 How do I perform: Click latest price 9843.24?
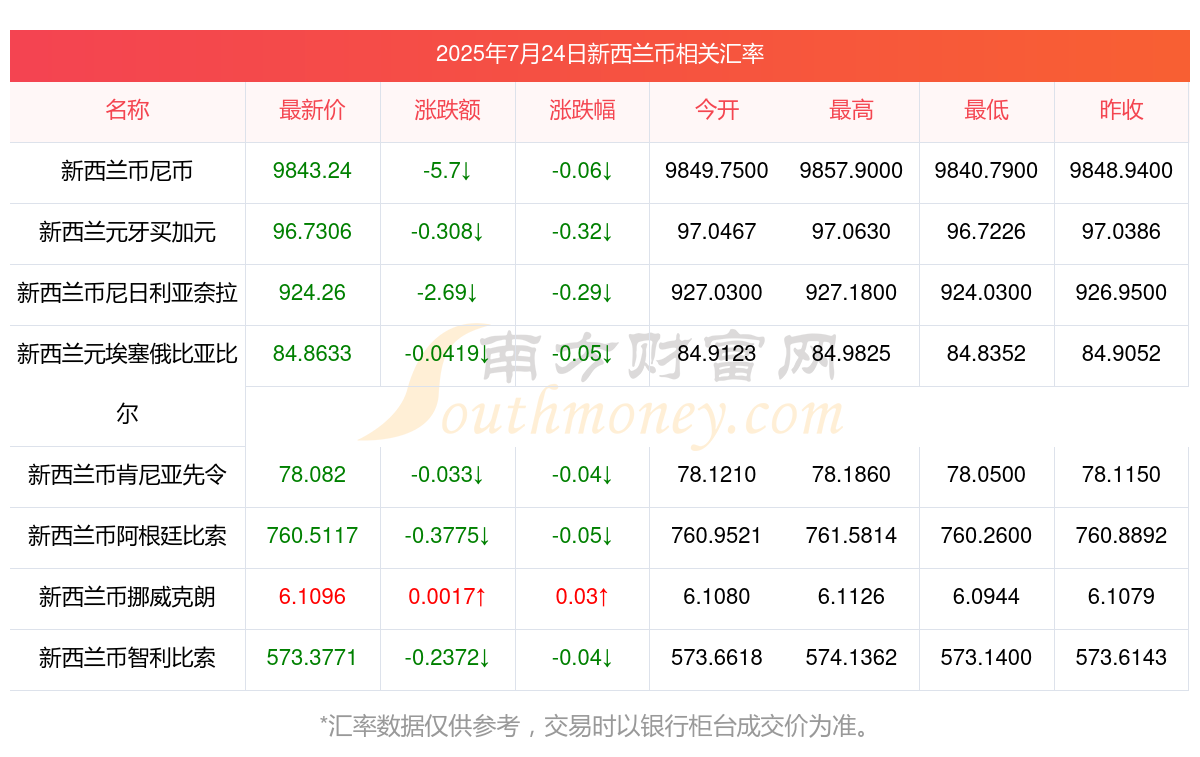pyautogui.click(x=312, y=171)
